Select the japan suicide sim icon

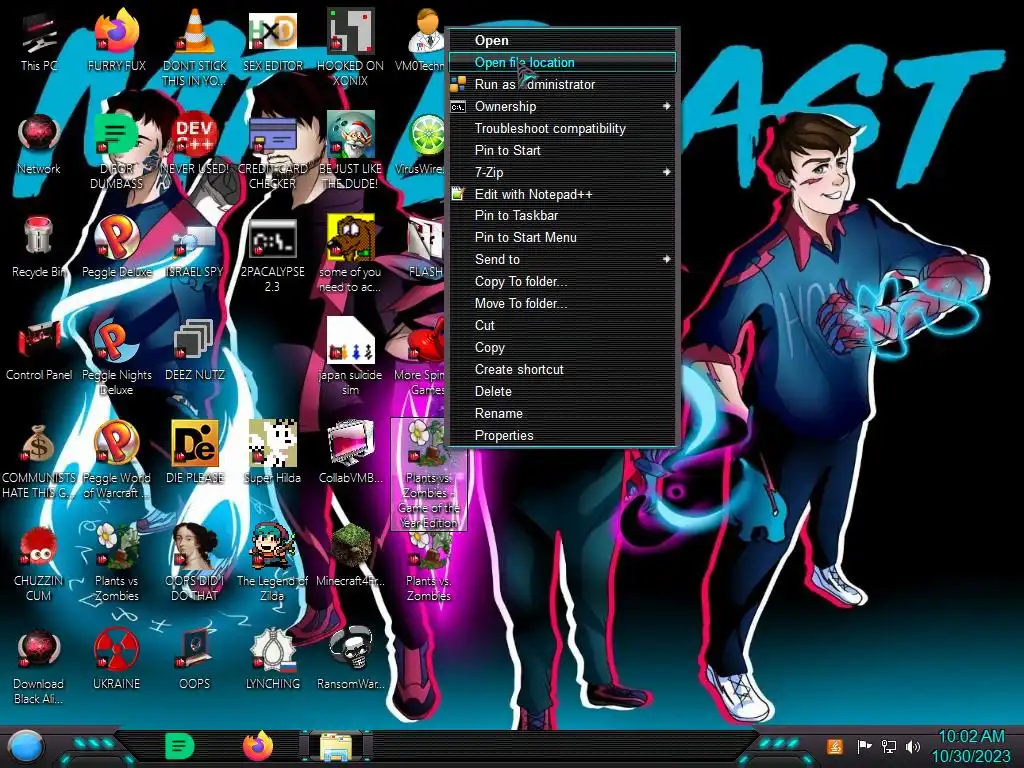(350, 358)
